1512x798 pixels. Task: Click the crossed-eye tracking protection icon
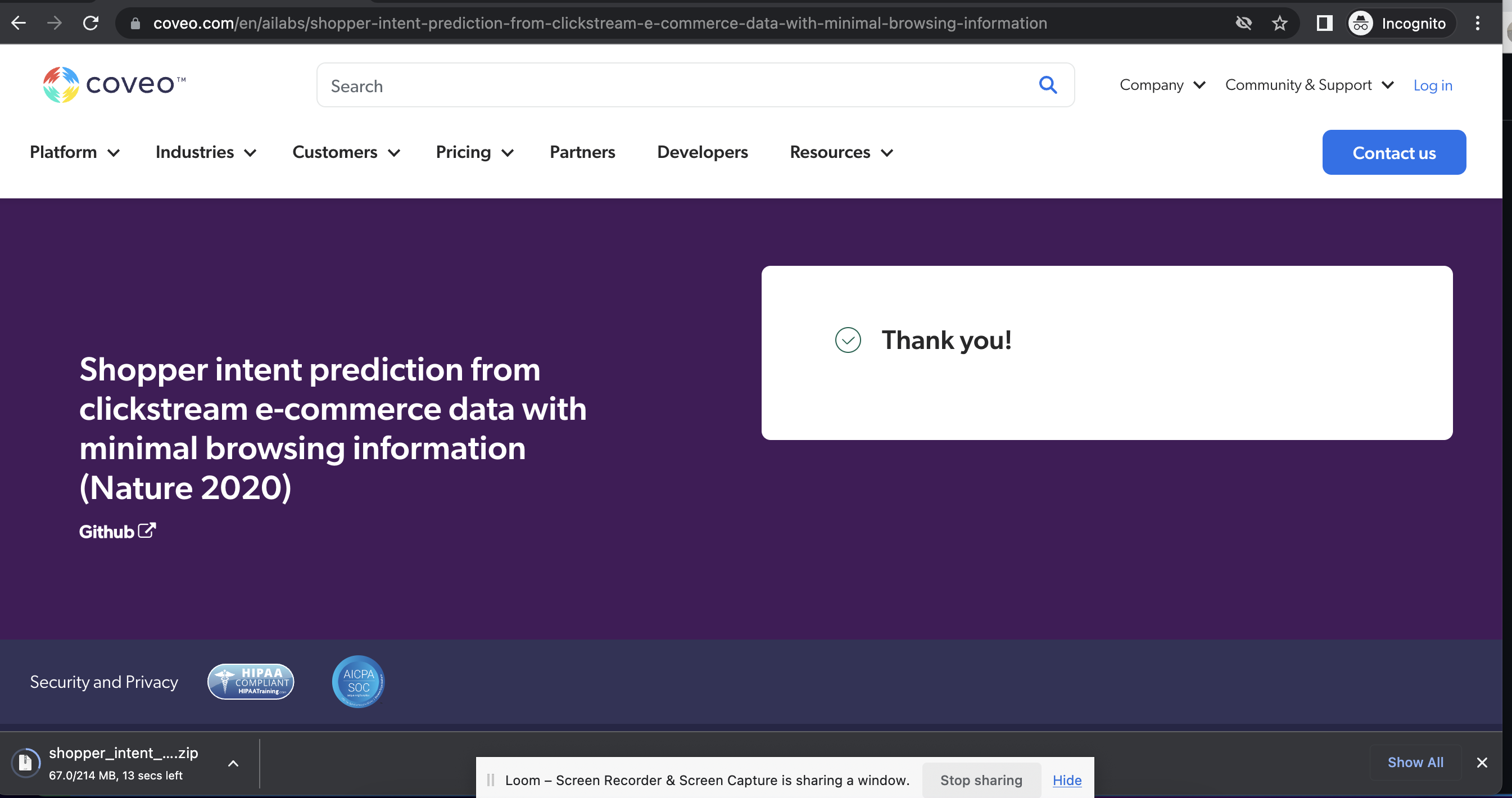(1243, 24)
